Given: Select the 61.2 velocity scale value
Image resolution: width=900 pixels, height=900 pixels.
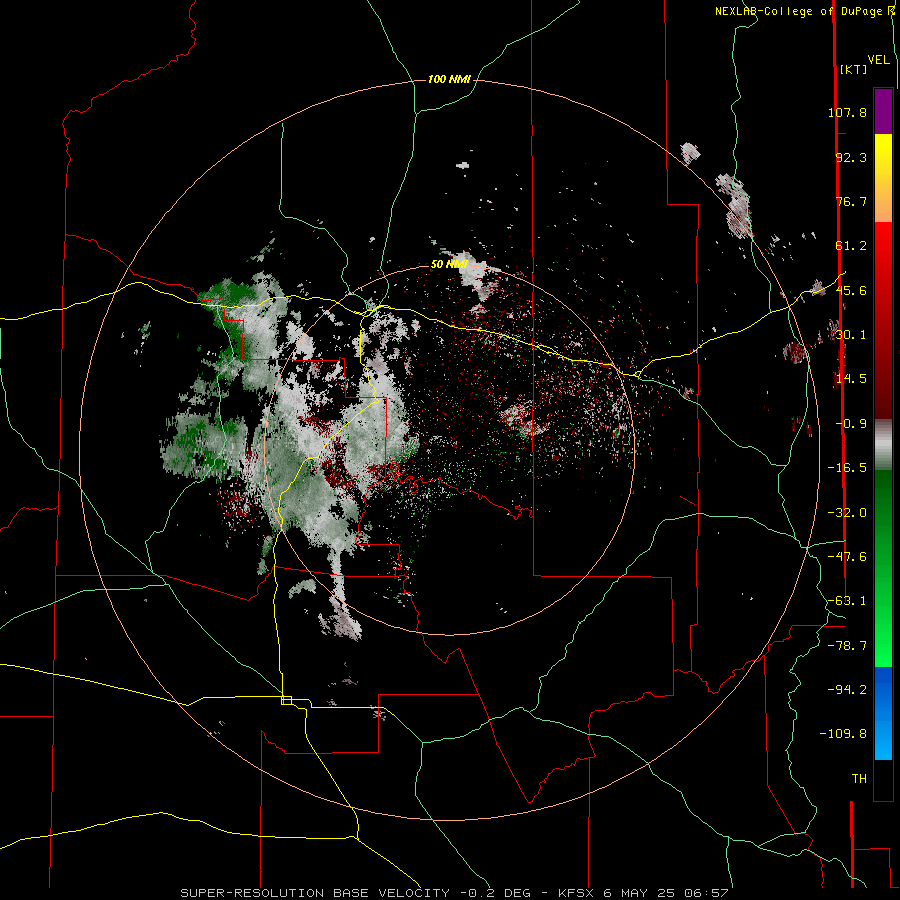Looking at the screenshot, I should point(851,246).
